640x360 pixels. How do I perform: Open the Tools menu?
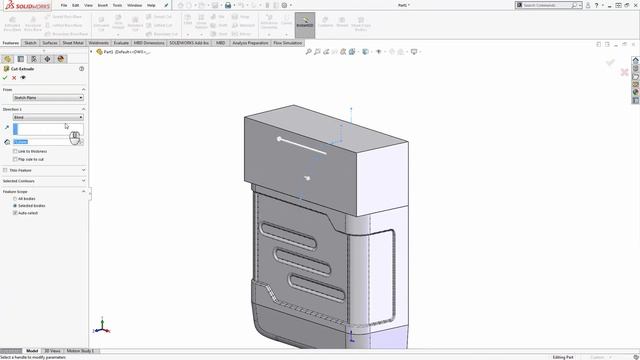pos(117,5)
